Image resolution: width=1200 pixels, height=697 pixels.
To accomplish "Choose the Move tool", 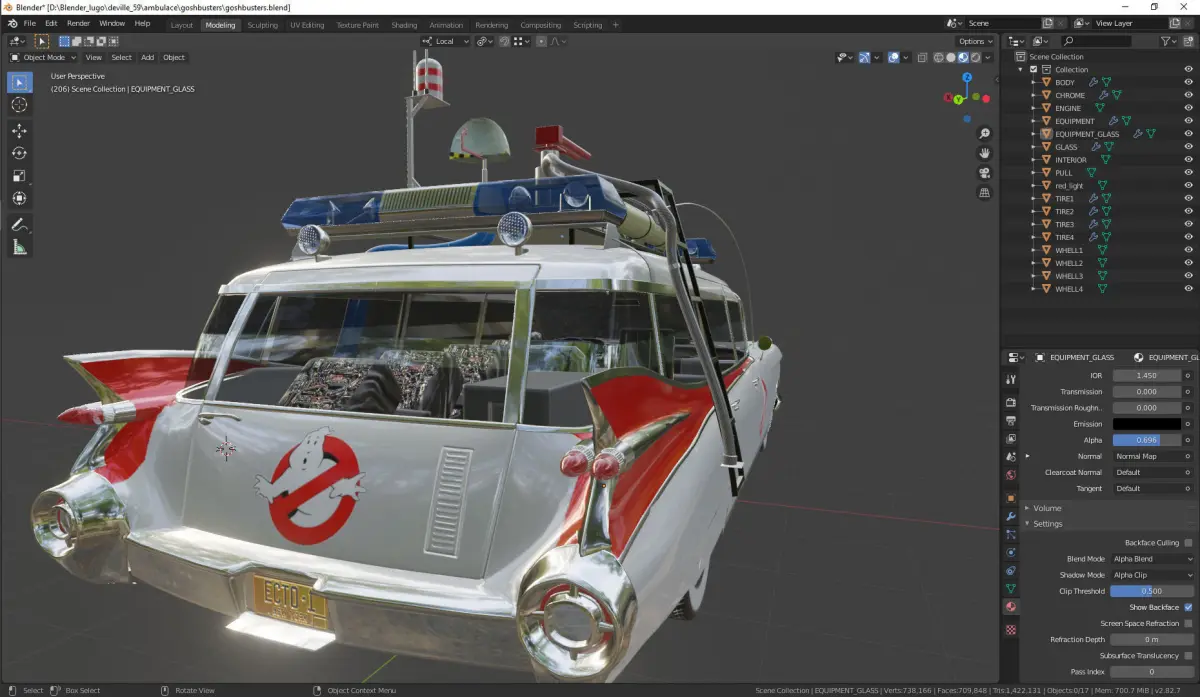I will pos(19,131).
